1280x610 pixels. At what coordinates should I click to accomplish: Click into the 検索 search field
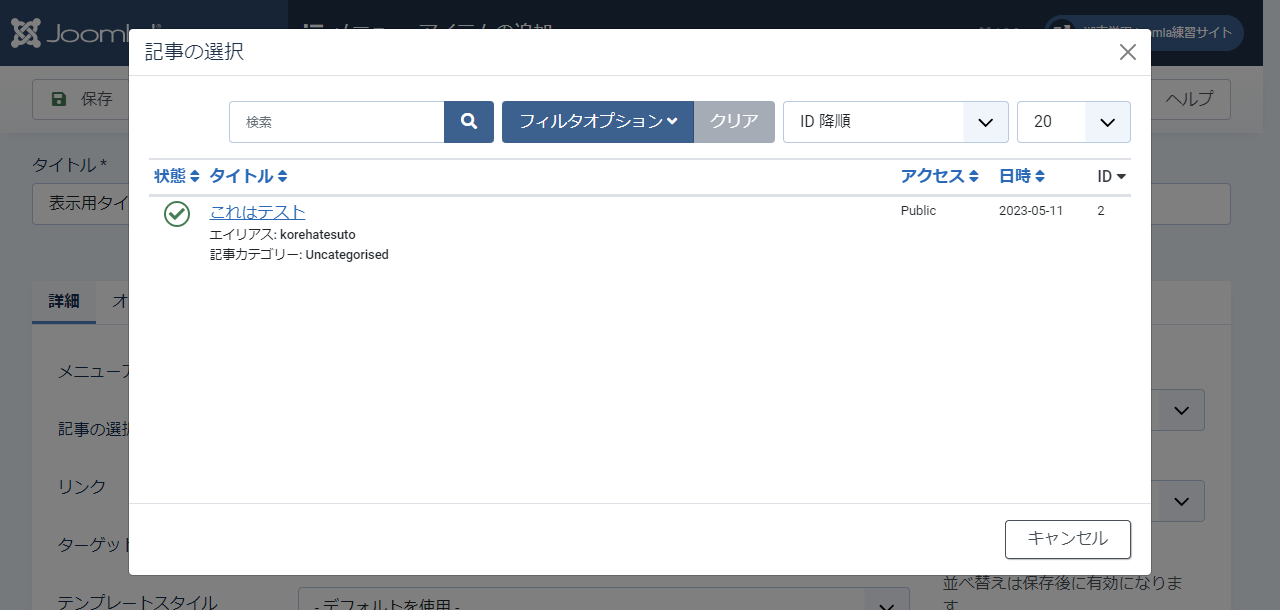point(336,122)
